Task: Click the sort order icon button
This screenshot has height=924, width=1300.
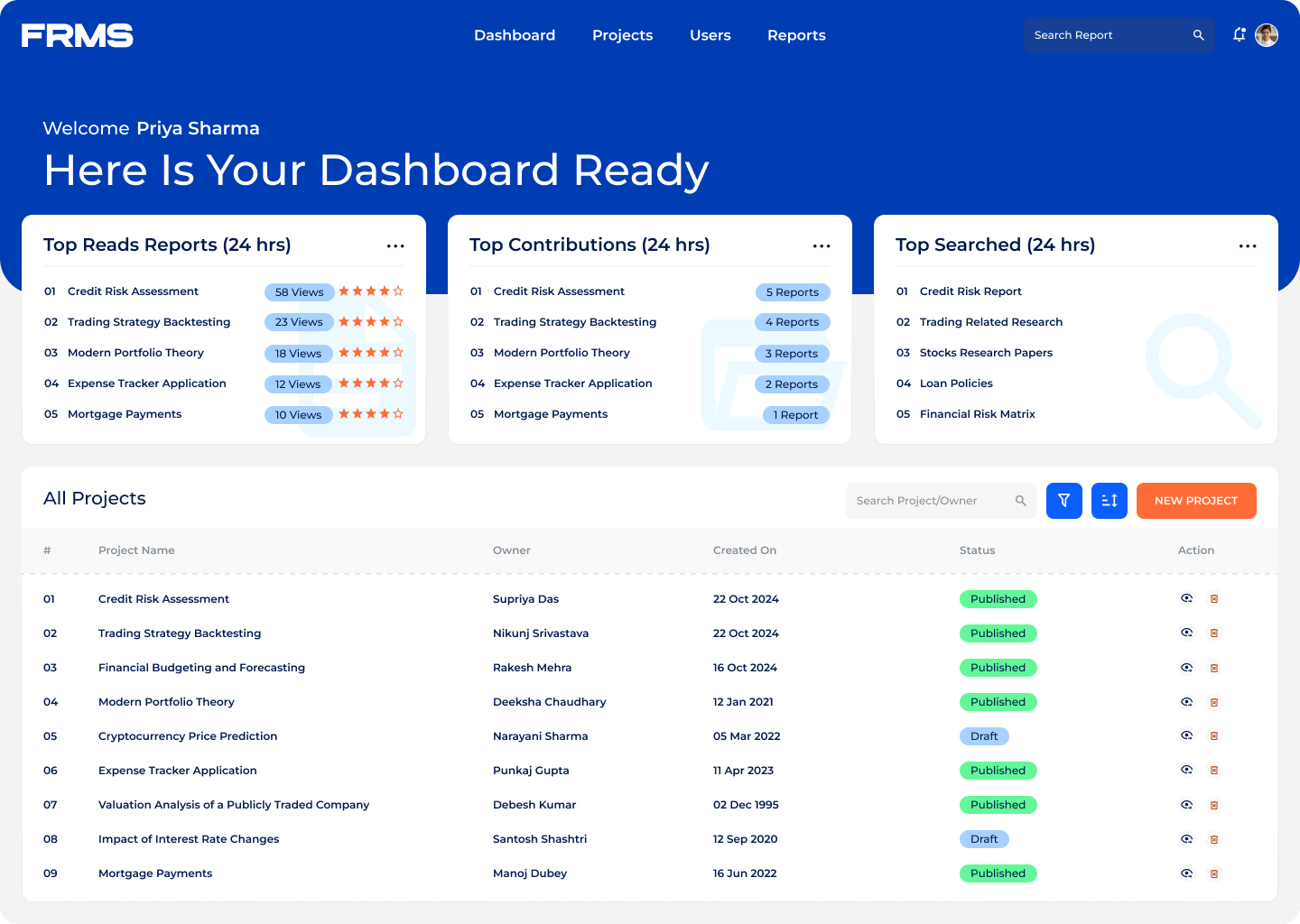Action: pyautogui.click(x=1109, y=501)
